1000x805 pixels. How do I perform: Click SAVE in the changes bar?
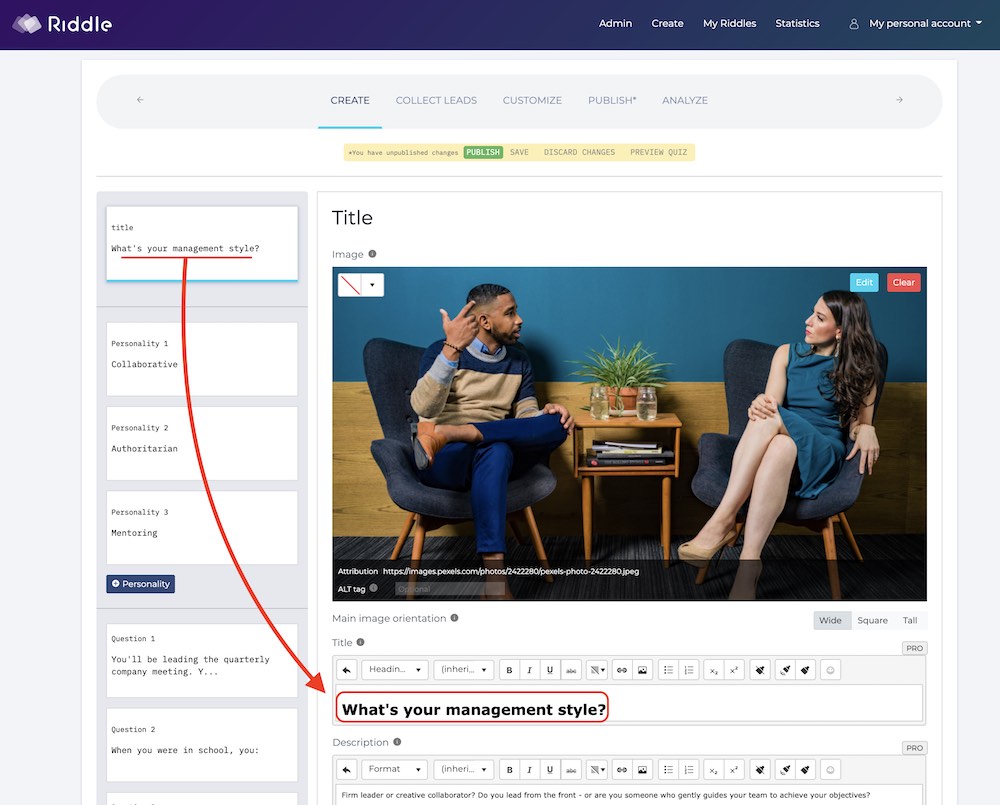[x=519, y=152]
